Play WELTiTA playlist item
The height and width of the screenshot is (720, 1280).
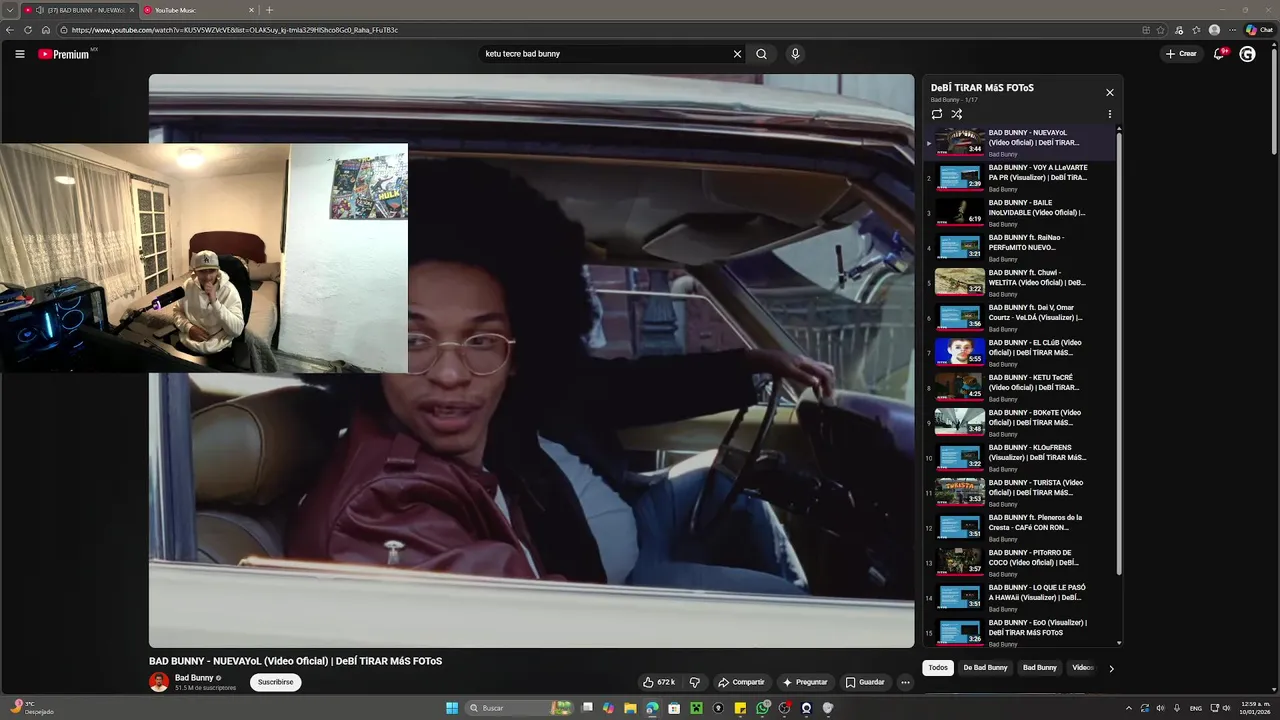[x=1019, y=283]
